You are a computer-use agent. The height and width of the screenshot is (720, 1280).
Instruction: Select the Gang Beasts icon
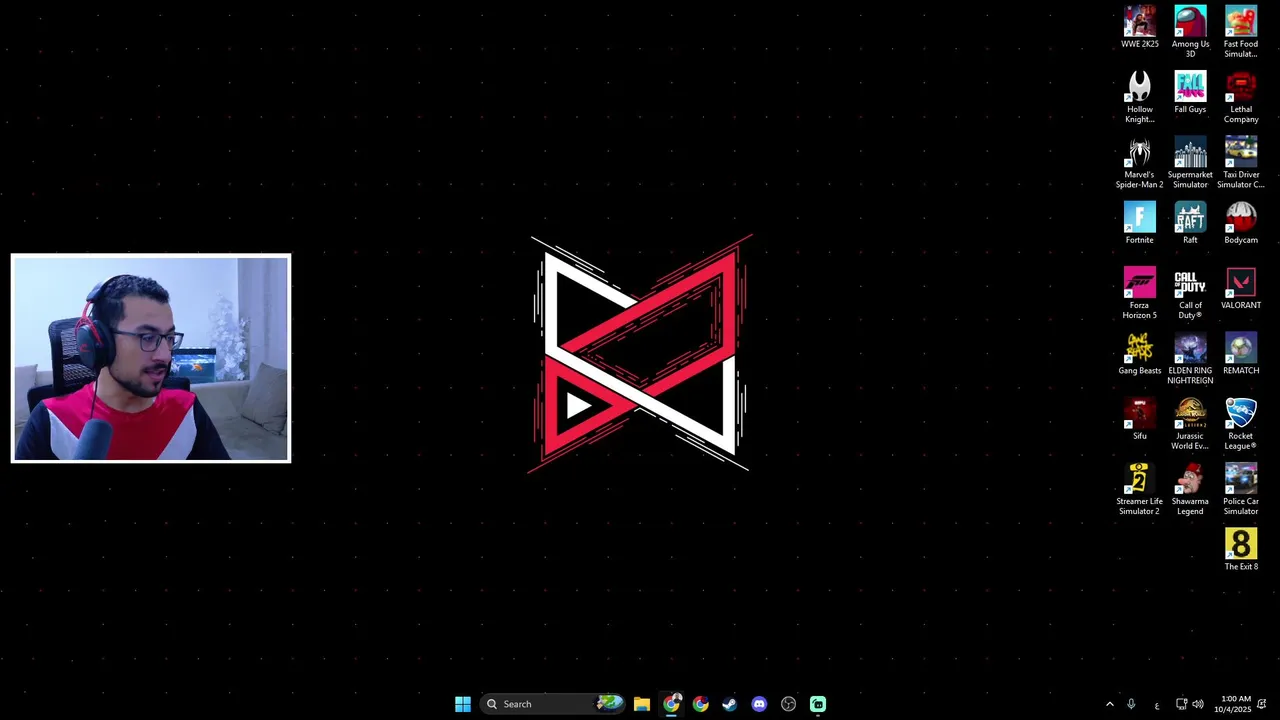click(1139, 354)
